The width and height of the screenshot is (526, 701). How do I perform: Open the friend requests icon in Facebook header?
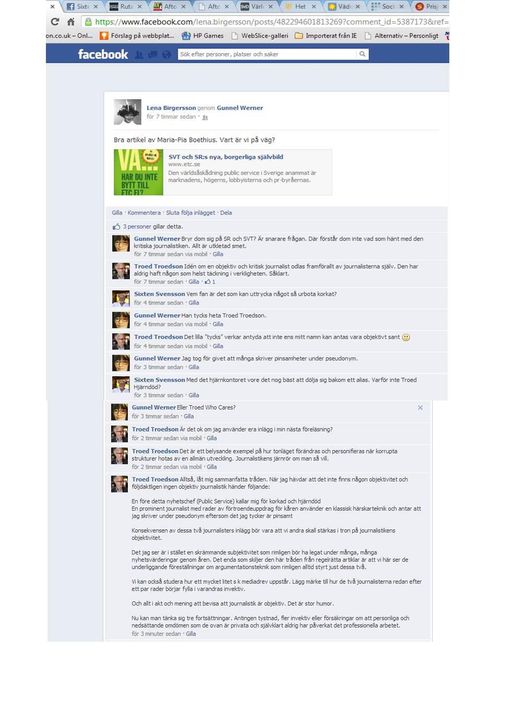pyautogui.click(x=139, y=55)
